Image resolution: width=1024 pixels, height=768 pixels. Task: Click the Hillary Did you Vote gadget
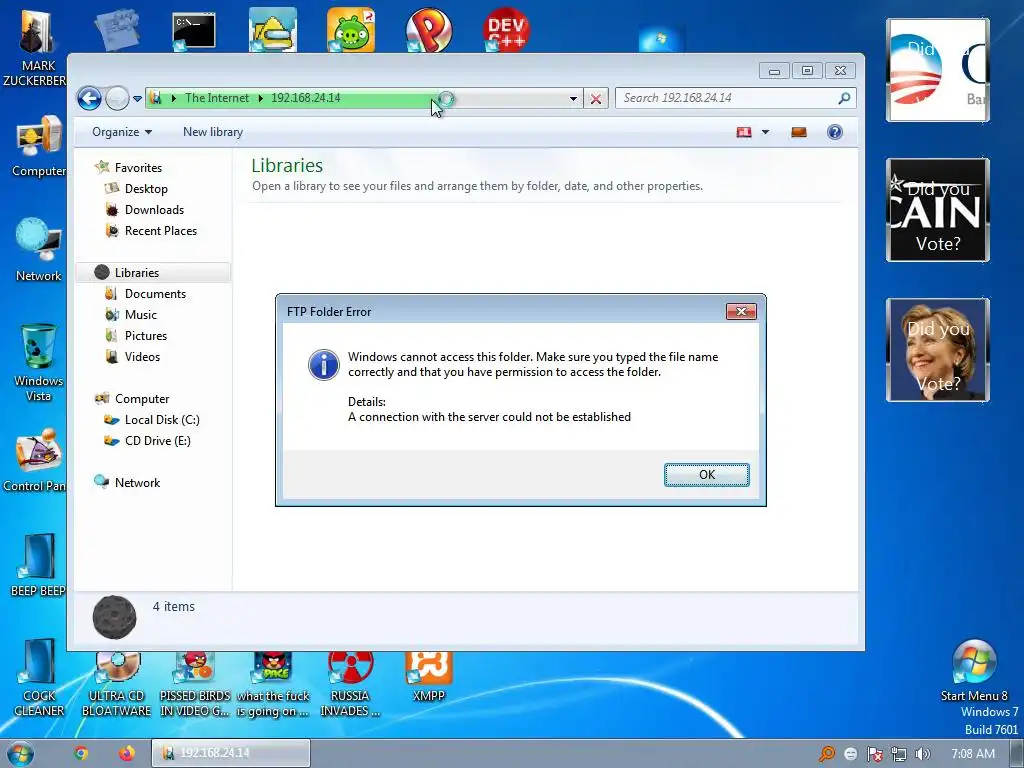pyautogui.click(x=937, y=350)
